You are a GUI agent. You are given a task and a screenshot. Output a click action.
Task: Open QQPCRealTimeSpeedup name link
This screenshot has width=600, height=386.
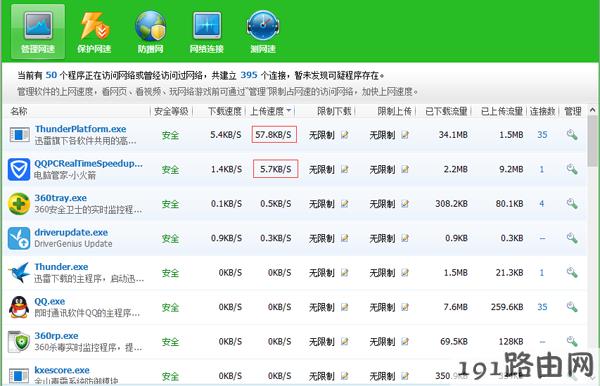pyautogui.click(x=88, y=163)
